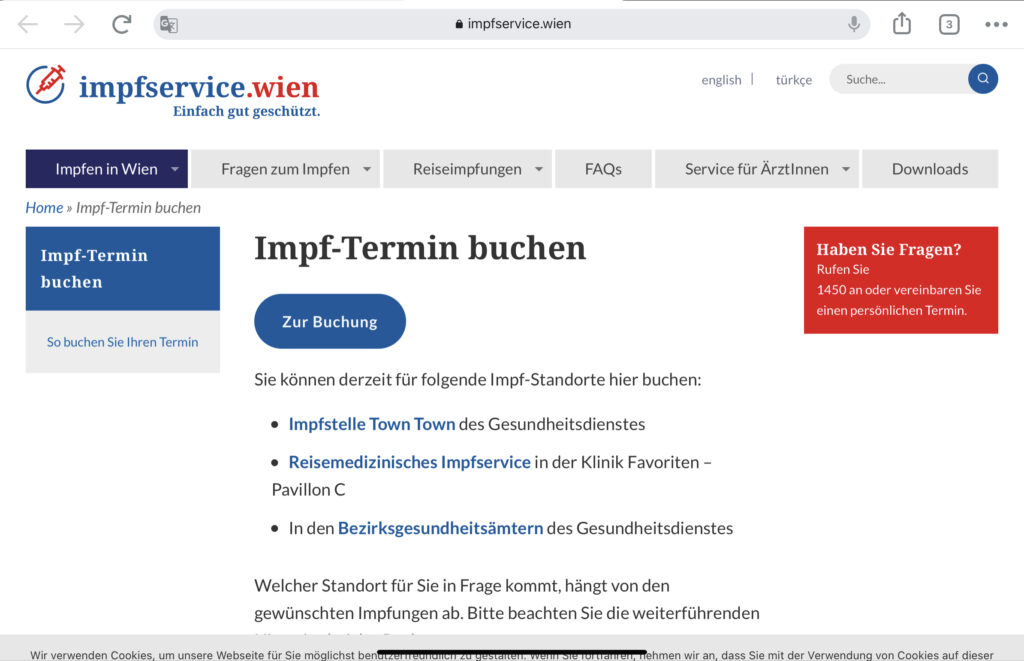This screenshot has height=661, width=1024.
Task: Expand the Reiseimpfungen dropdown arrow
Action: pos(539,169)
